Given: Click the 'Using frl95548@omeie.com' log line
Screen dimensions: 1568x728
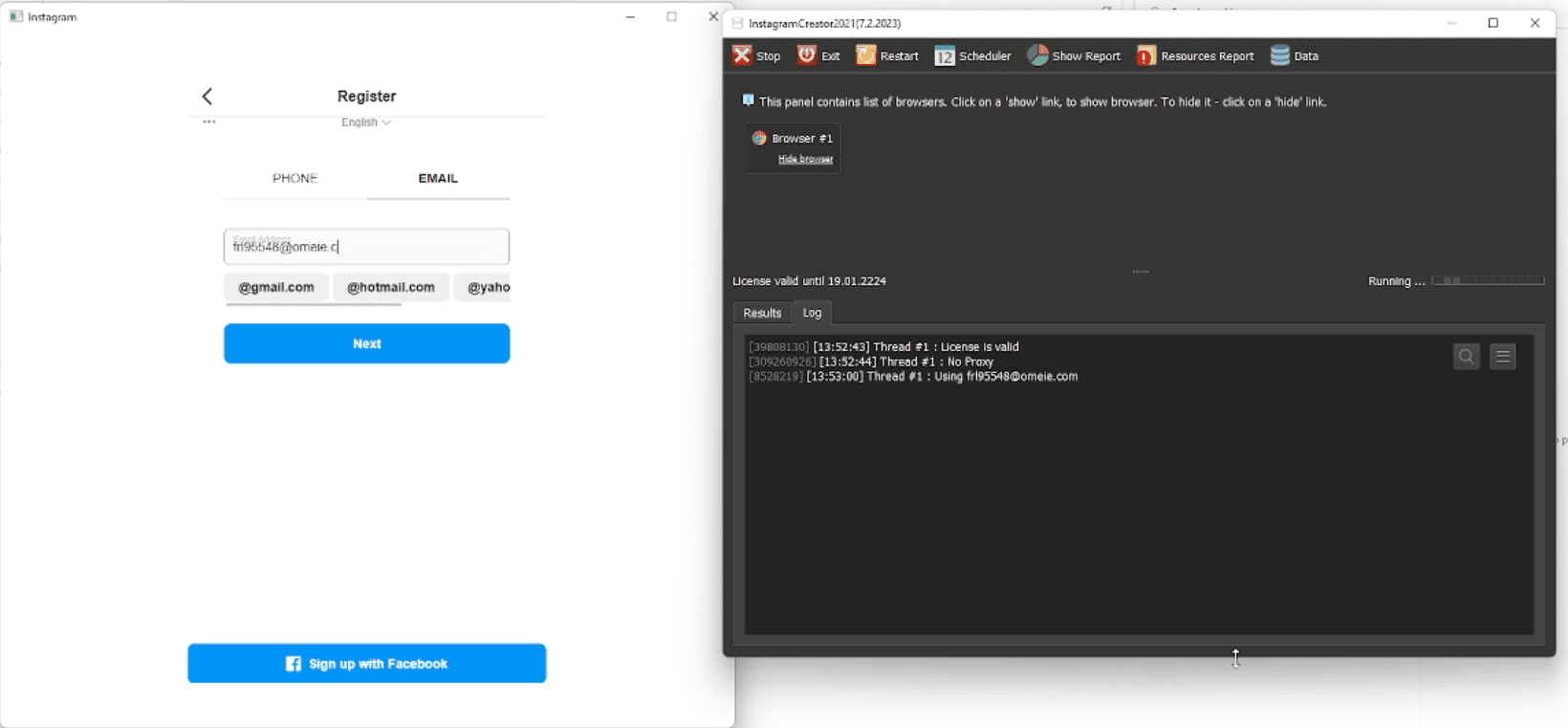Looking at the screenshot, I should (x=913, y=377).
